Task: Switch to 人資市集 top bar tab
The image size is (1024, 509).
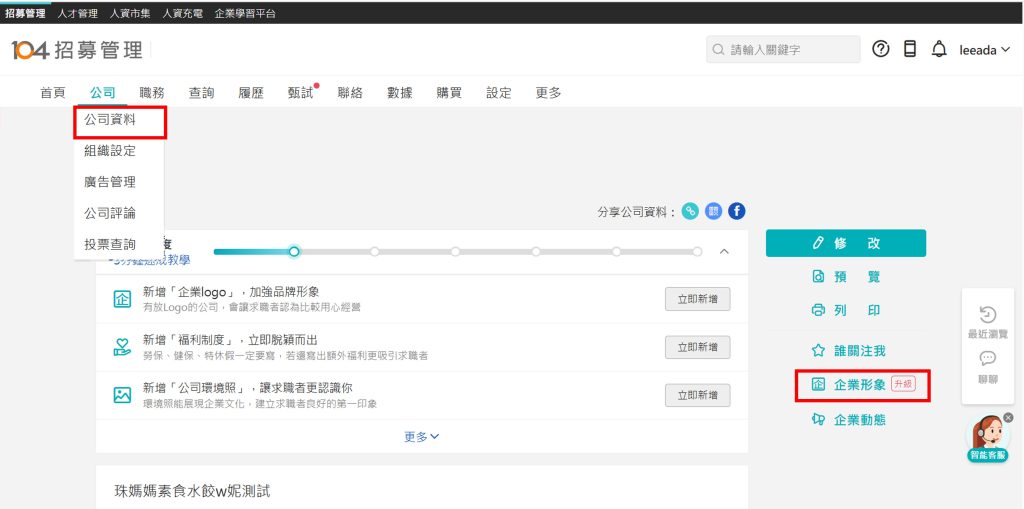Action: point(130,12)
